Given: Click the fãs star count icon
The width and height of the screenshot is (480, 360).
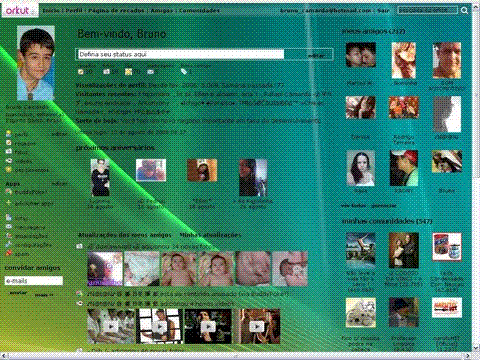Looking at the screenshot, I should click(128, 72).
